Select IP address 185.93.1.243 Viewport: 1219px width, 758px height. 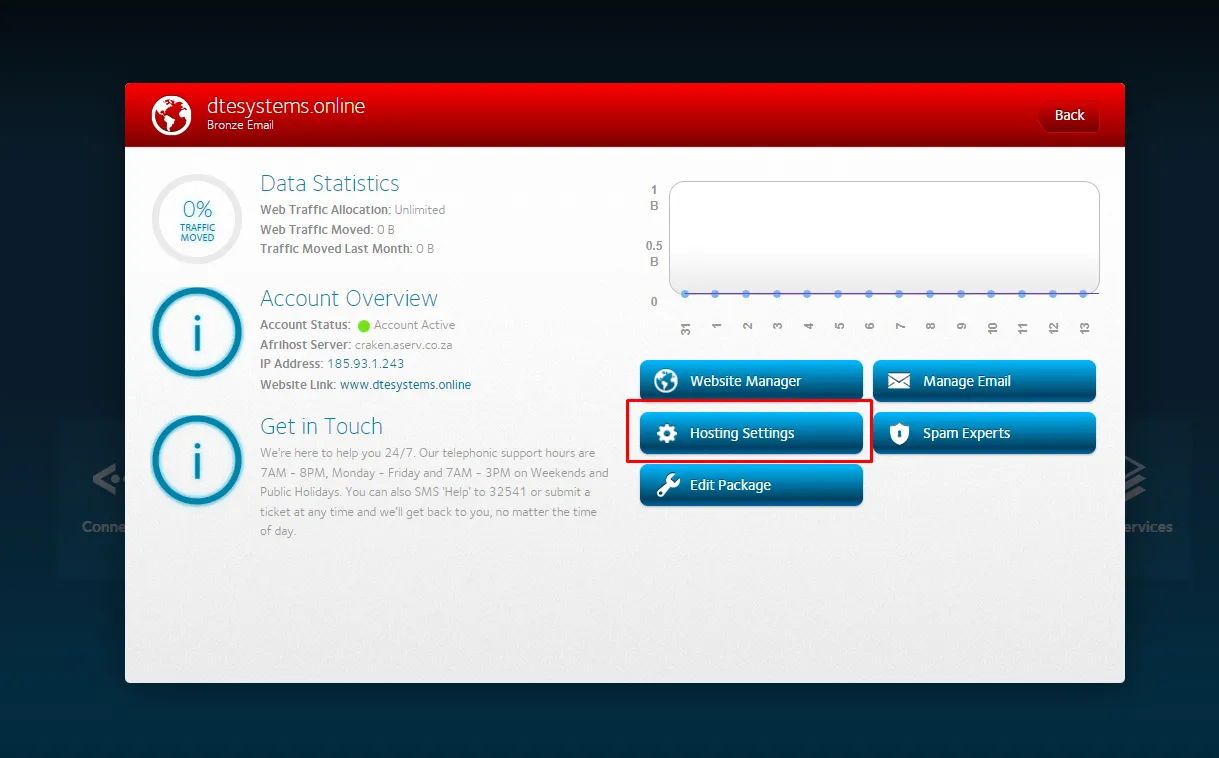pos(365,364)
